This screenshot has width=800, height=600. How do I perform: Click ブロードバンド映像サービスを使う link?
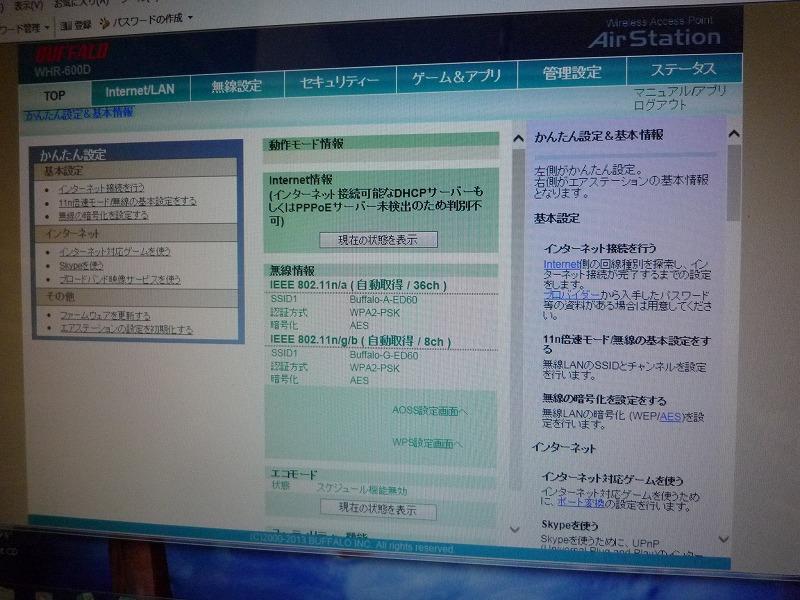pos(120,280)
